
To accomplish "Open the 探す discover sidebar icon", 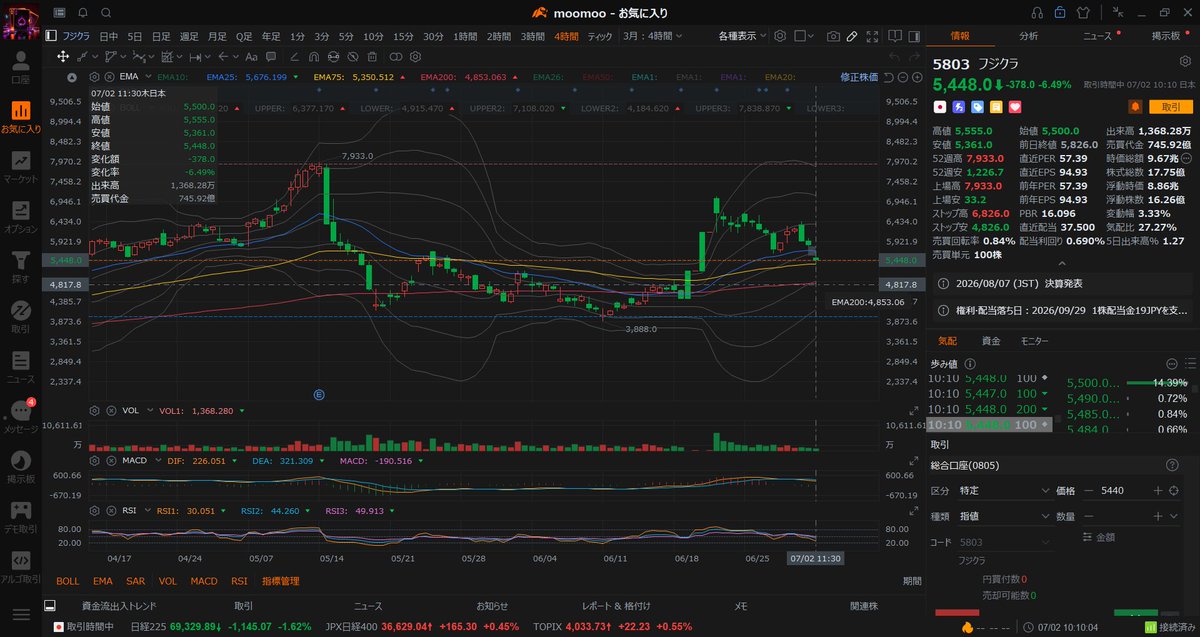I will point(20,266).
